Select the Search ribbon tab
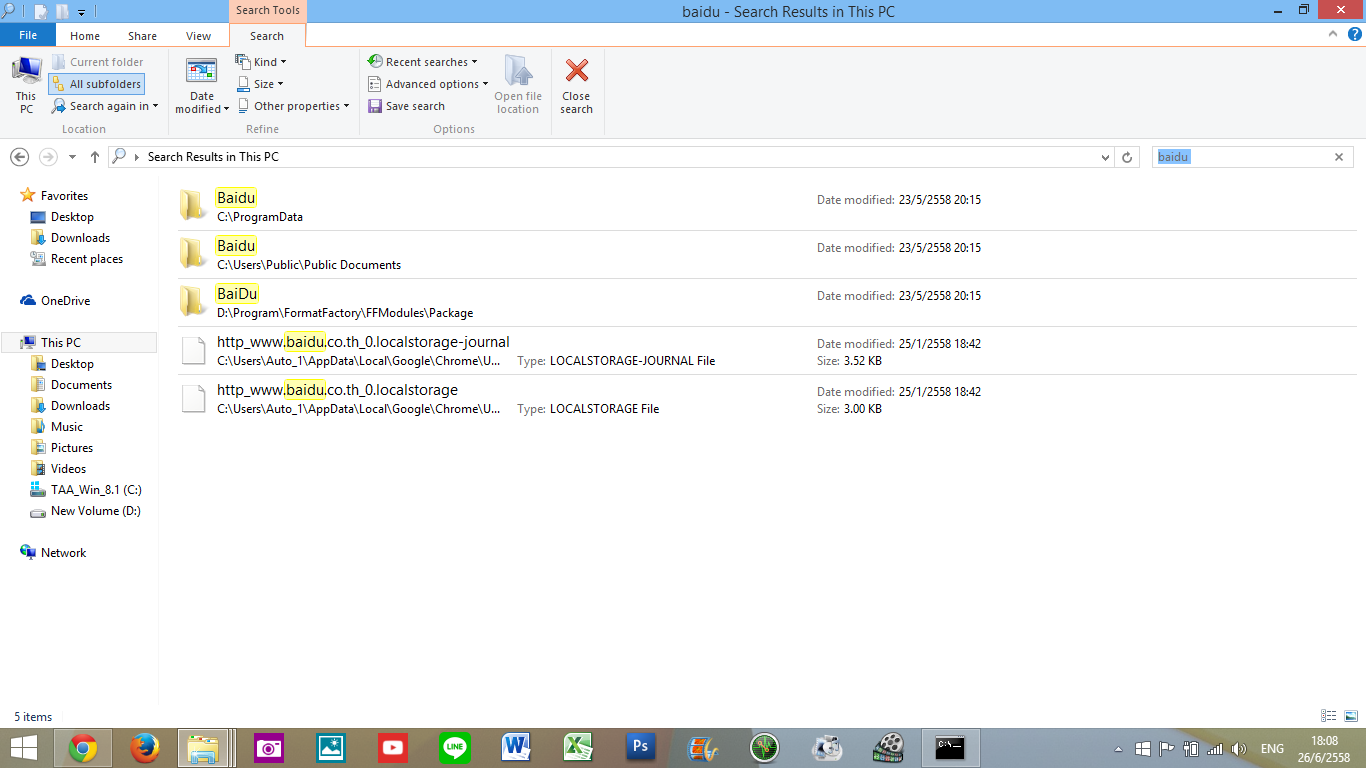The width and height of the screenshot is (1366, 768). [267, 36]
